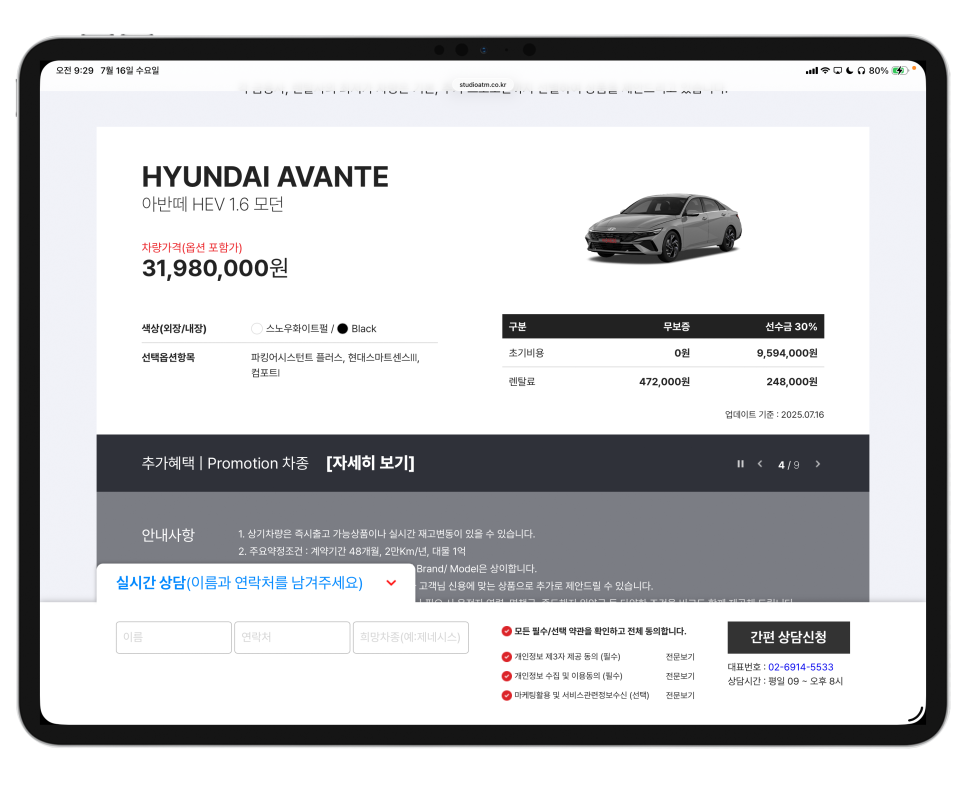Select the 스노우화이트펄 exterior color swatch

256,328
